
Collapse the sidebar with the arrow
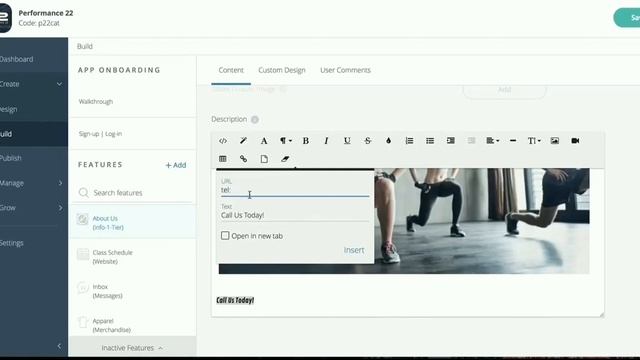tap(59, 346)
